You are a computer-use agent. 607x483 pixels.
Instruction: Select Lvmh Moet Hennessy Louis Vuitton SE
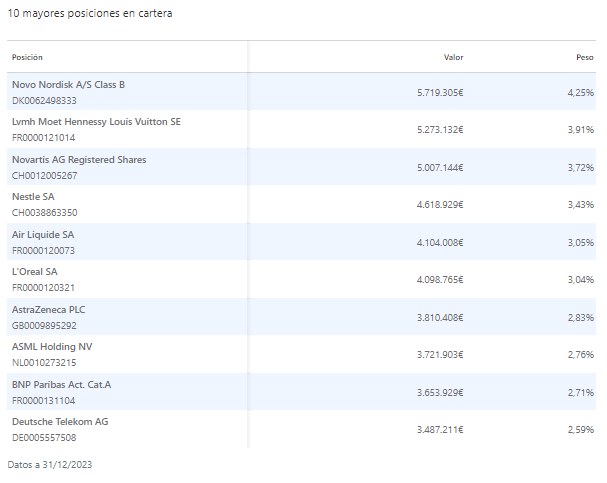[96, 122]
